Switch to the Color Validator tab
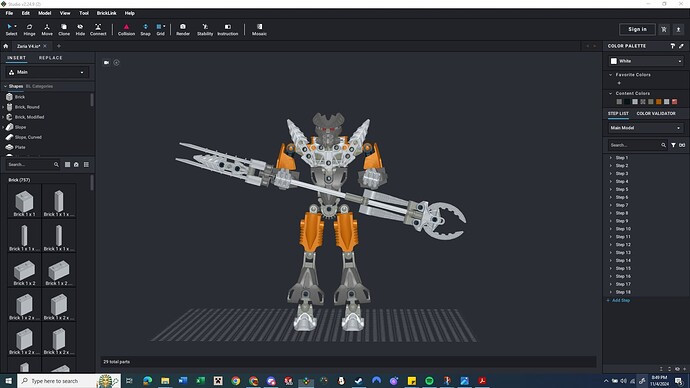The height and width of the screenshot is (388, 690). click(x=656, y=113)
